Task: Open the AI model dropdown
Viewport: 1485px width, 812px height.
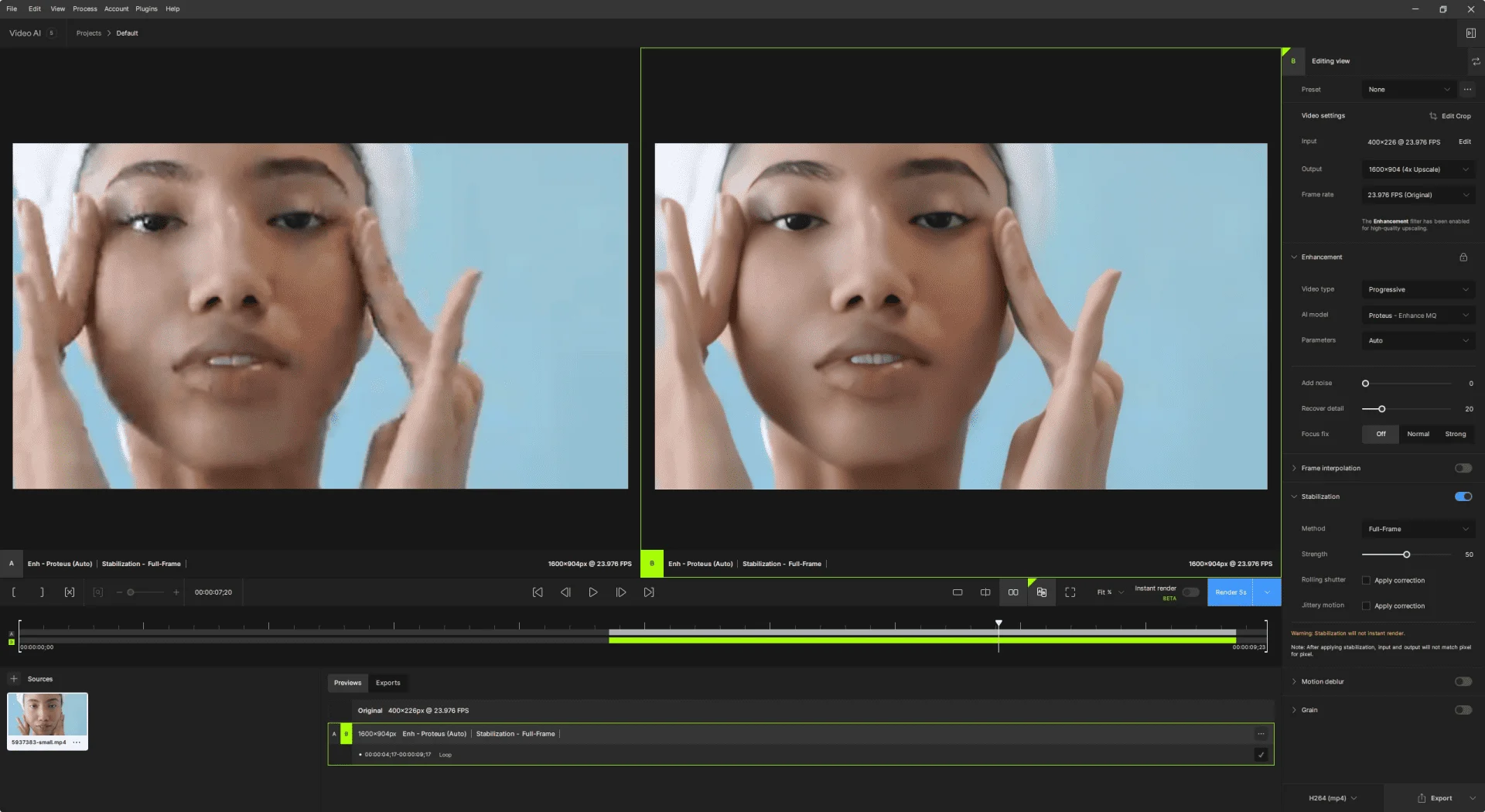Action: point(1418,316)
